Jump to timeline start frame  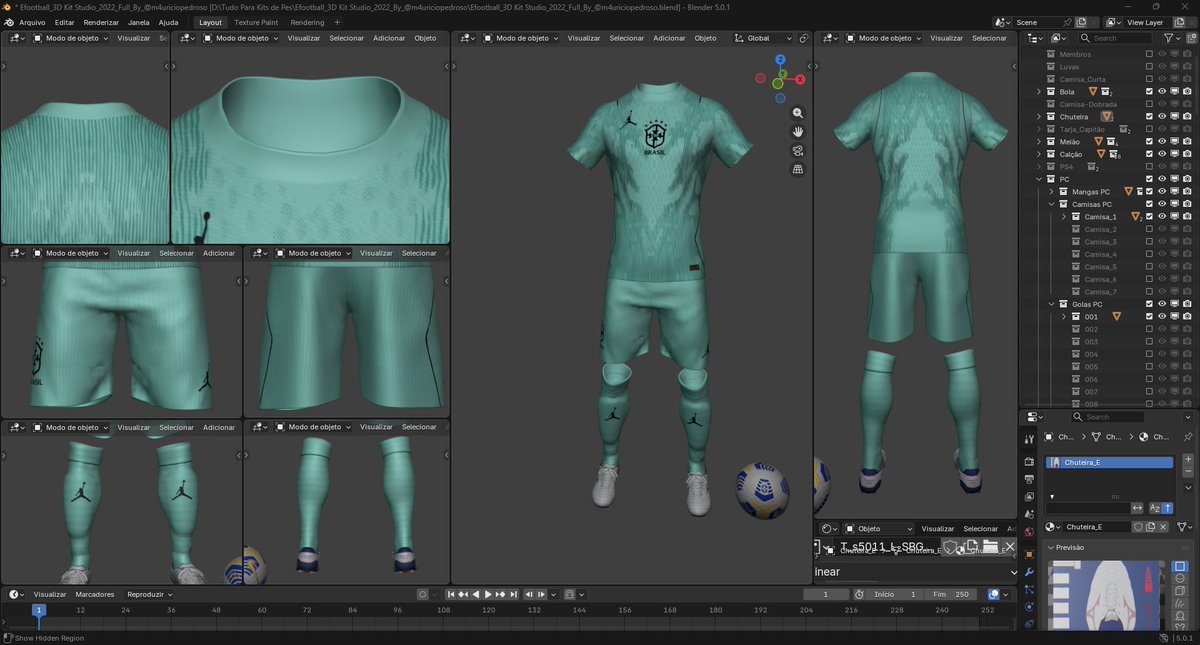tap(451, 594)
